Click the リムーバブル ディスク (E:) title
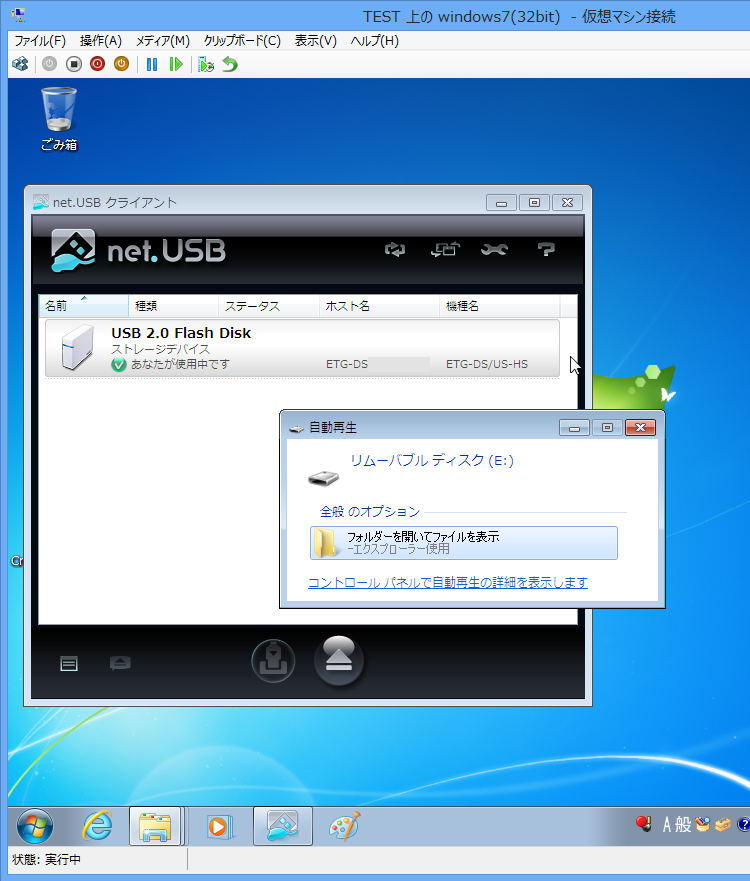750x881 pixels. (x=431, y=461)
